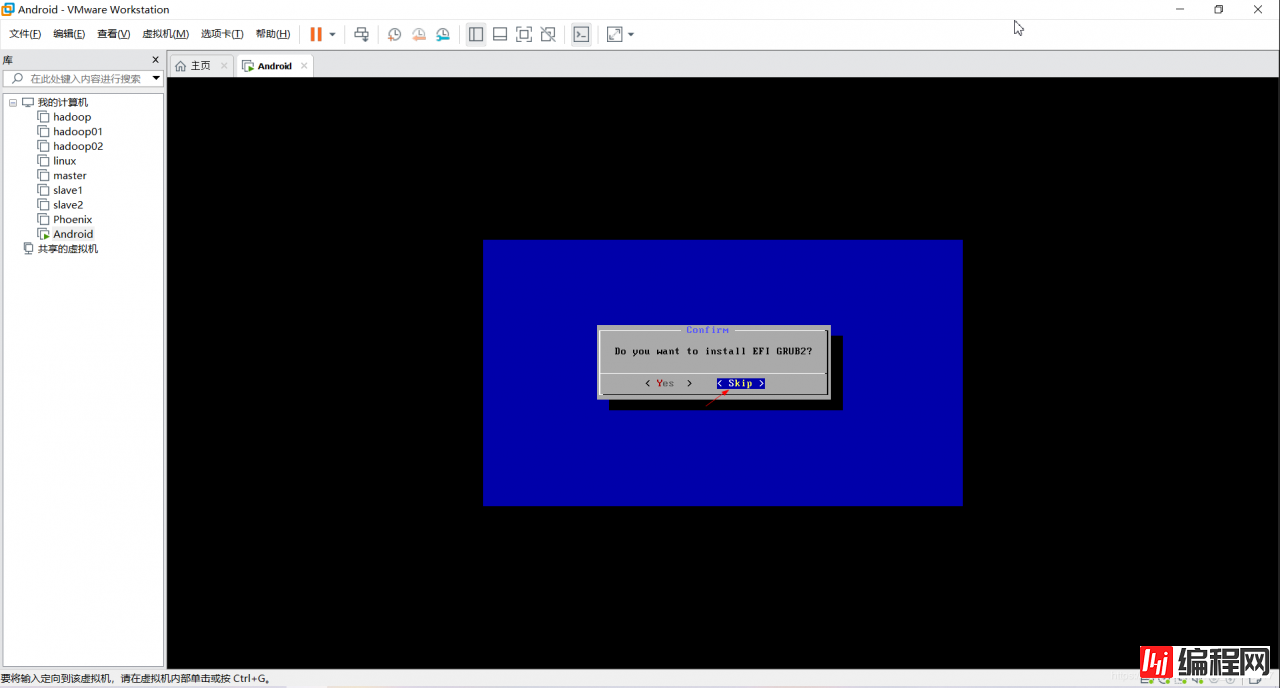Click the stretch guest display icon
The image size is (1280, 688).
coord(614,34)
